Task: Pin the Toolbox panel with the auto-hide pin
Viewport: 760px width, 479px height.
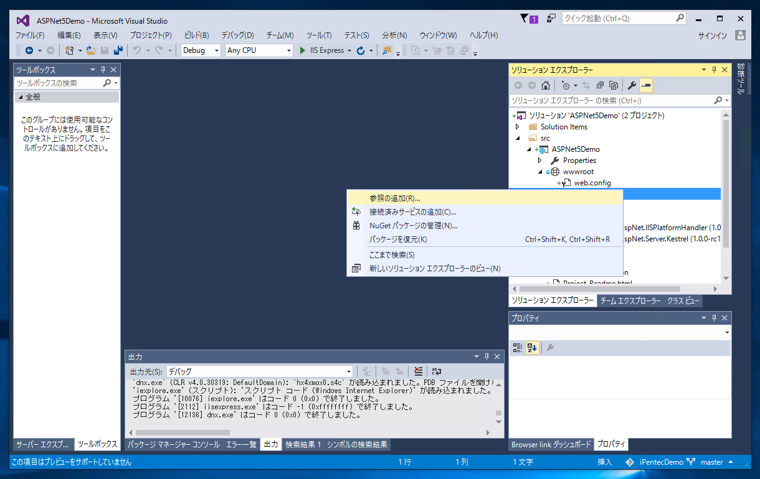Action: [103, 70]
